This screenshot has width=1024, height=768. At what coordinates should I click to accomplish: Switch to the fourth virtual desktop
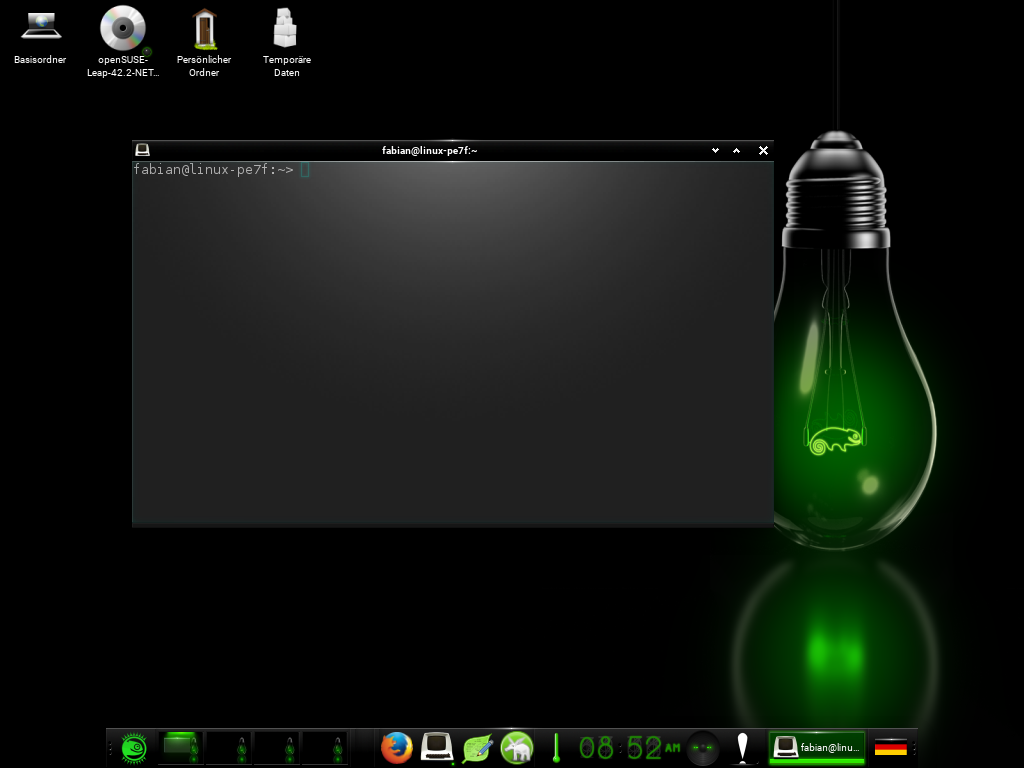(324, 747)
